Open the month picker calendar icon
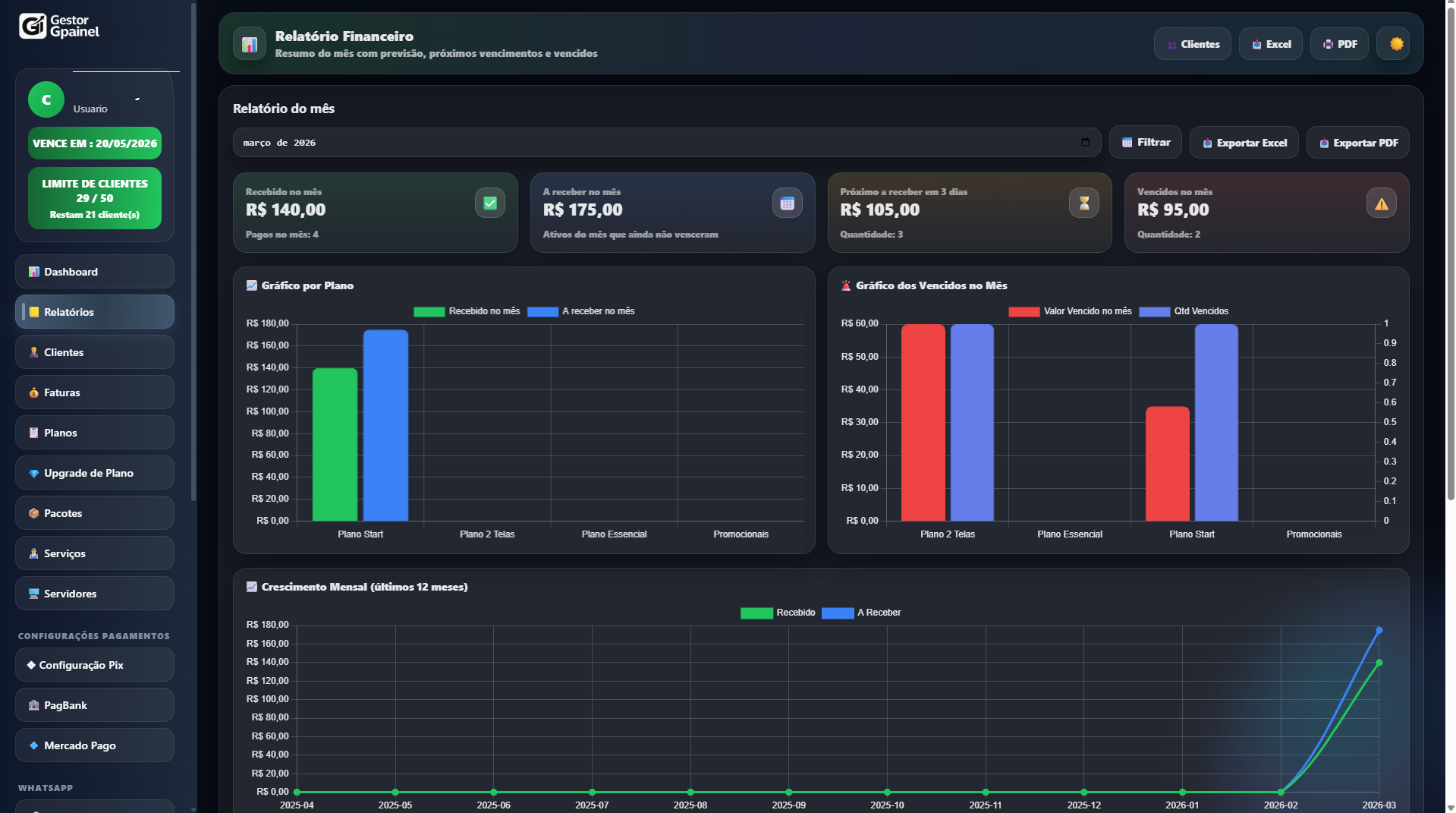The image size is (1456, 813). 1085,143
